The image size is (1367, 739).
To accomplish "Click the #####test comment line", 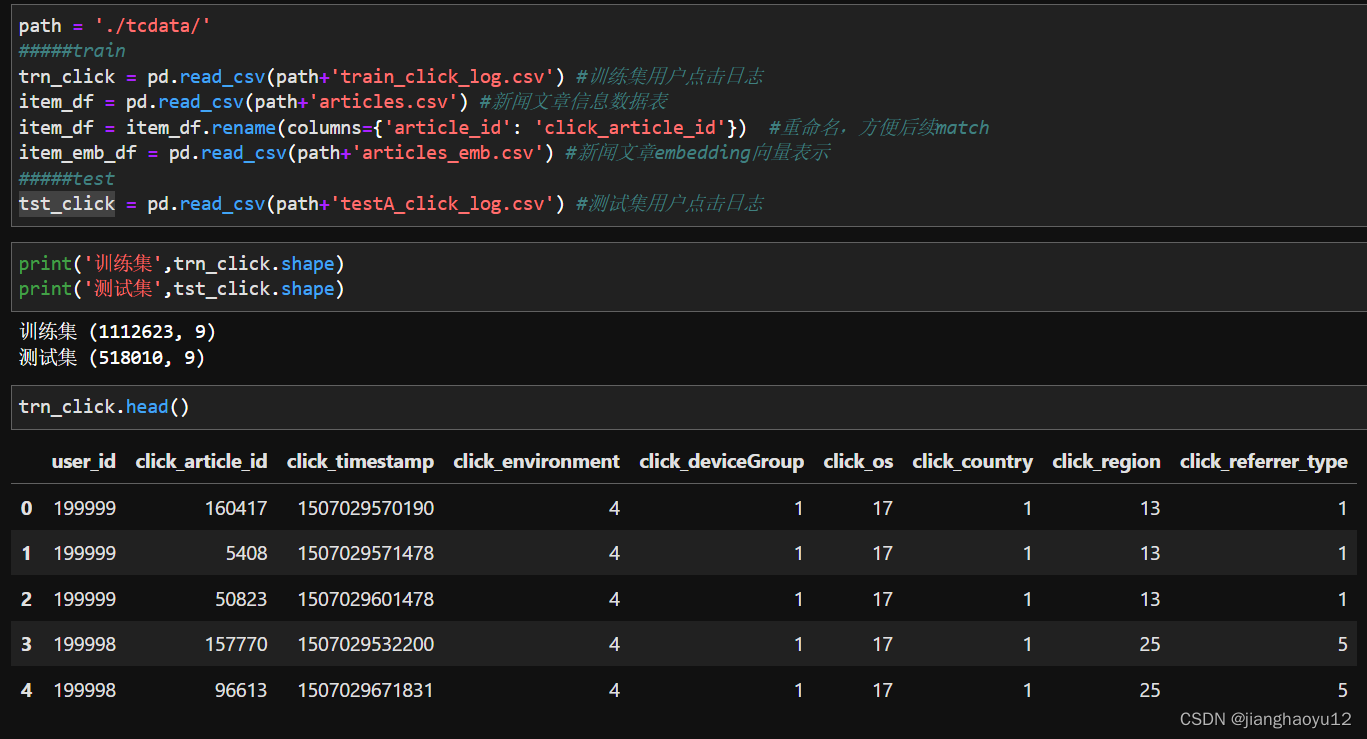I will (x=67, y=178).
